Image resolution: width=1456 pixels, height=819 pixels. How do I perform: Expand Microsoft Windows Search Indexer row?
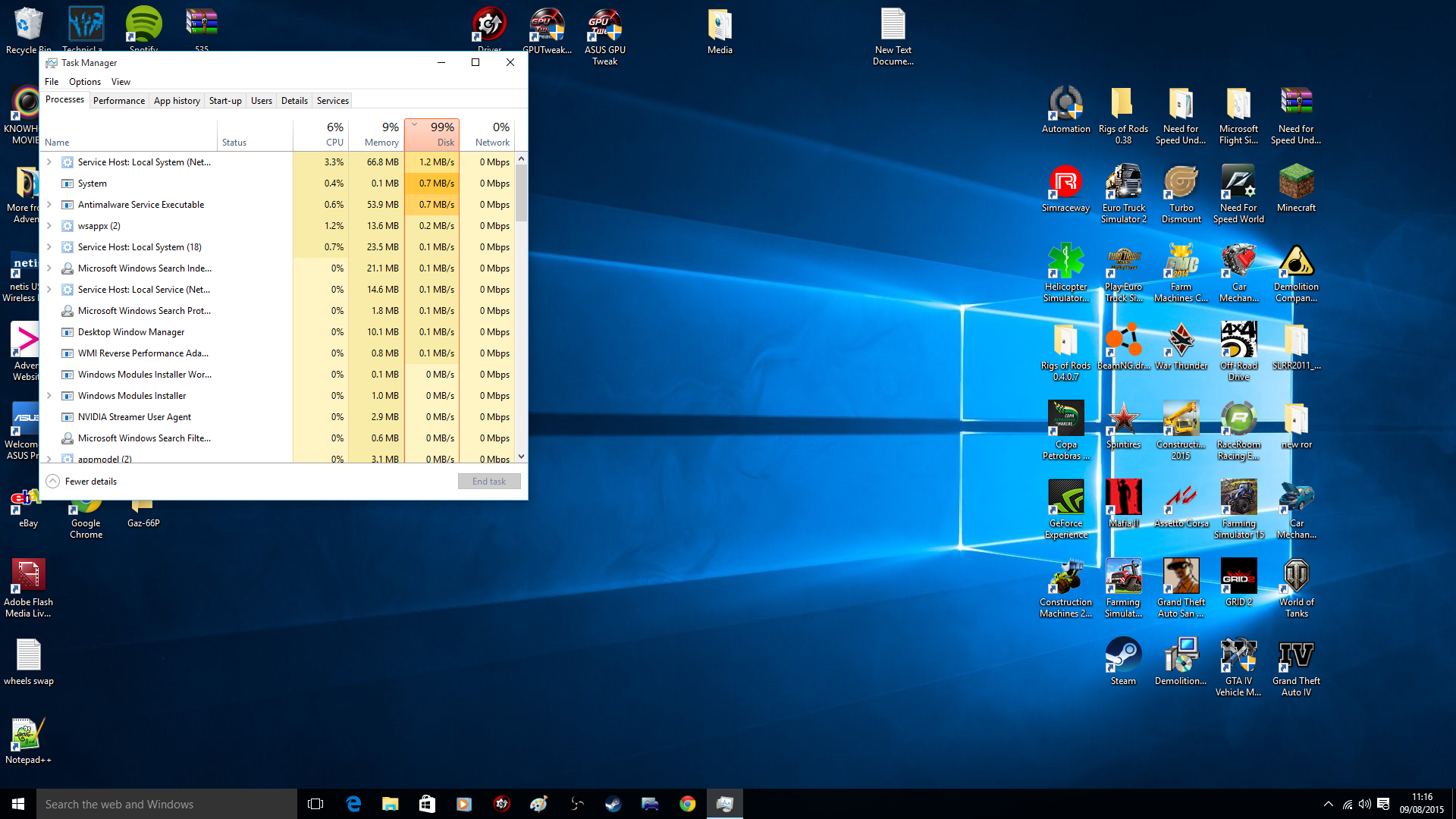49,268
